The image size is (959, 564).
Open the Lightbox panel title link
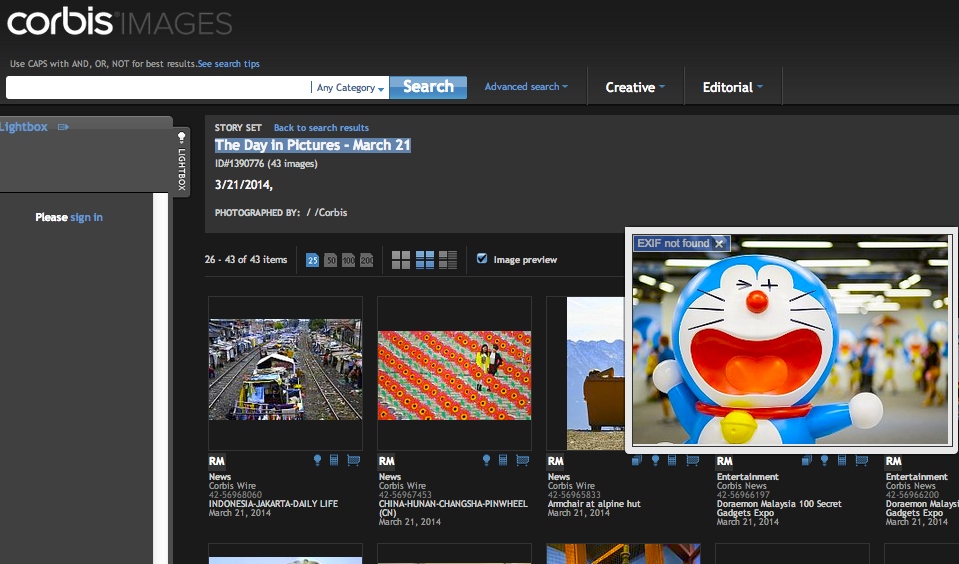coord(23,127)
